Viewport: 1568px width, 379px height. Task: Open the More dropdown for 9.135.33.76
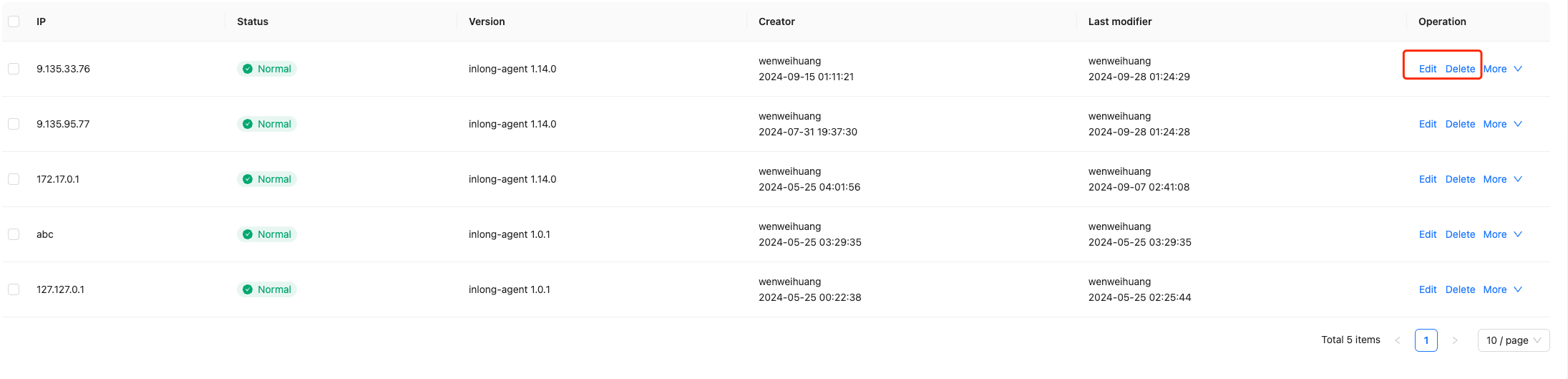tap(1502, 69)
